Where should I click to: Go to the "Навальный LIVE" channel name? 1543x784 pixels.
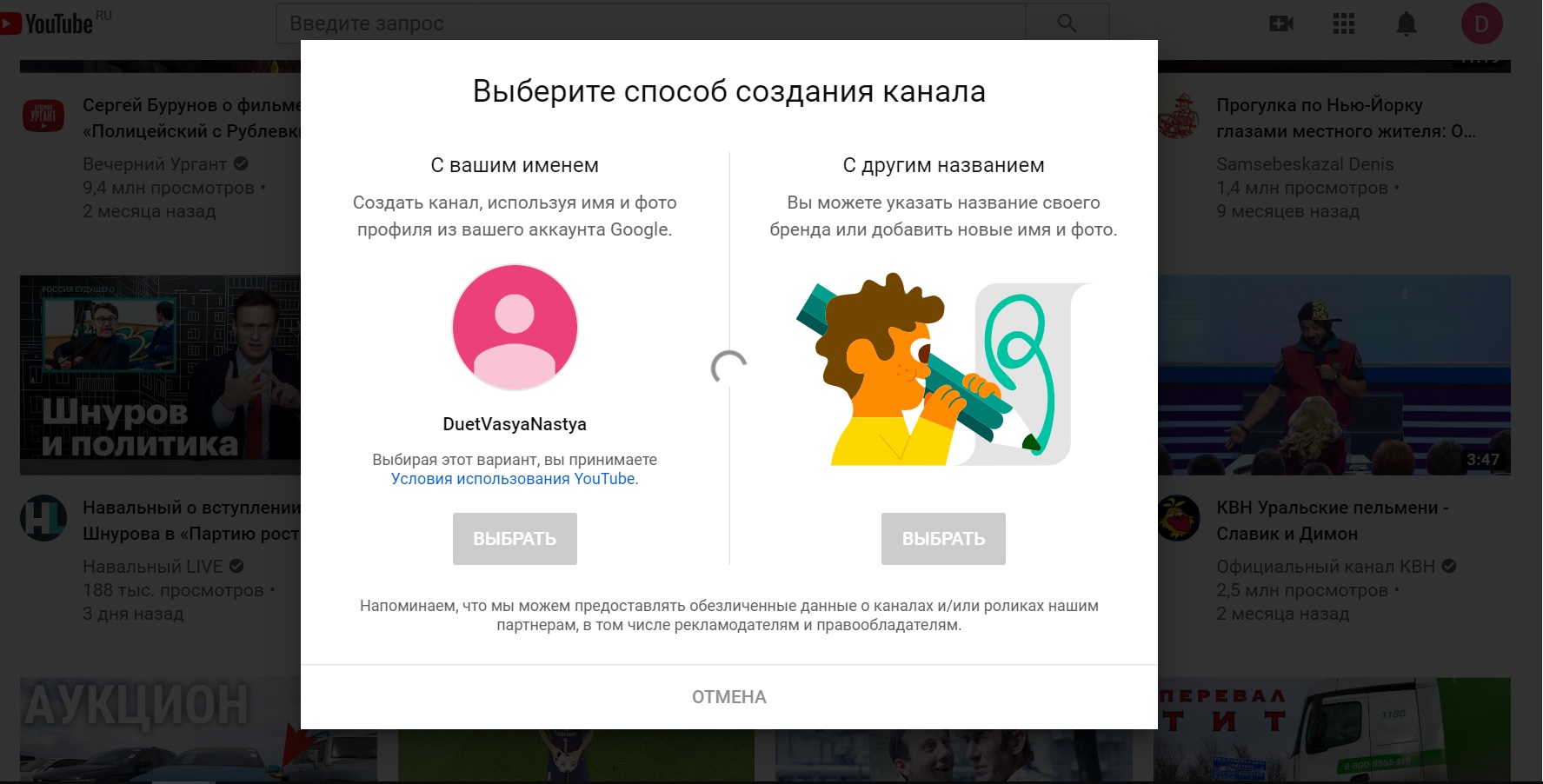coord(153,567)
